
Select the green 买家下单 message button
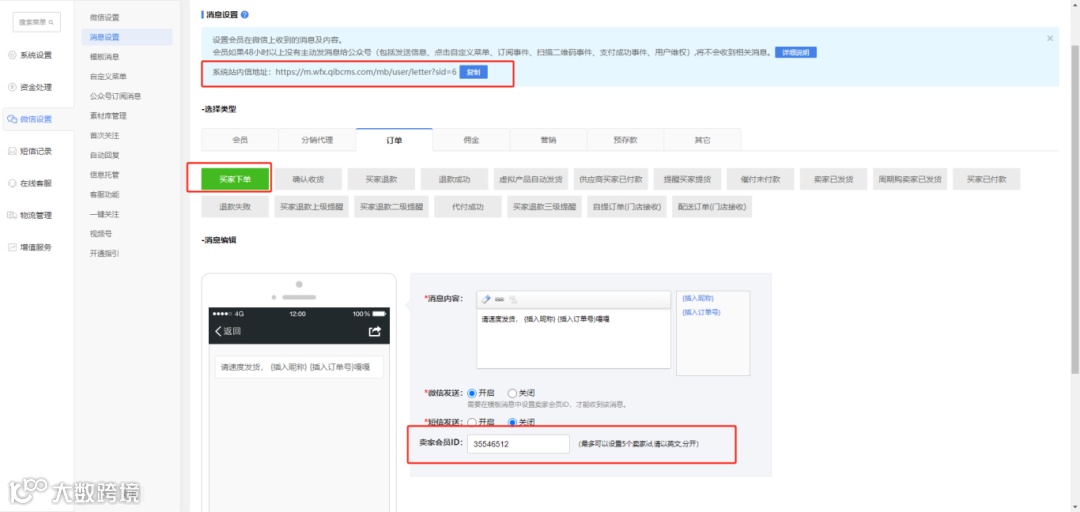[x=235, y=179]
